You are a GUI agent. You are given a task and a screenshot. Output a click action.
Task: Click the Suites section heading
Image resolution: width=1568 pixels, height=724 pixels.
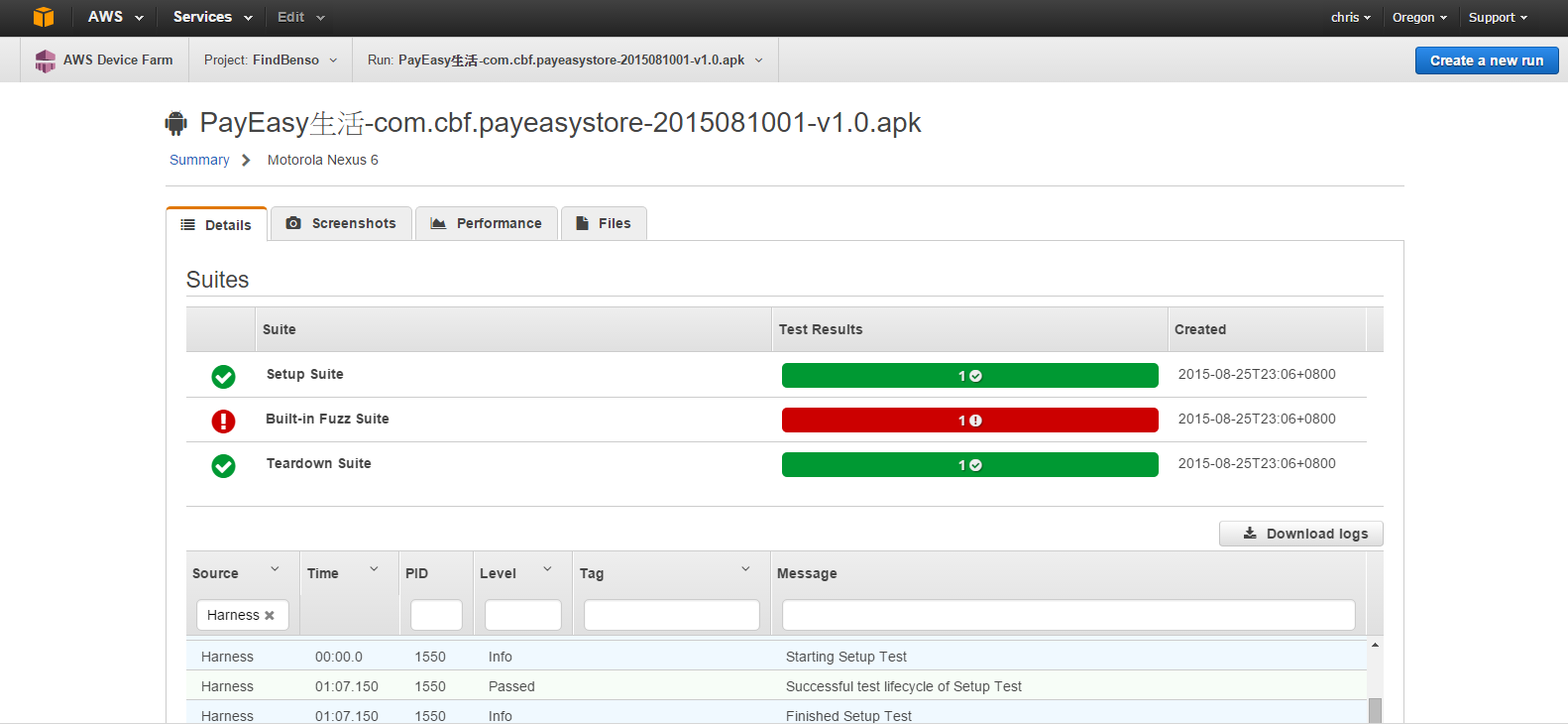tap(218, 280)
